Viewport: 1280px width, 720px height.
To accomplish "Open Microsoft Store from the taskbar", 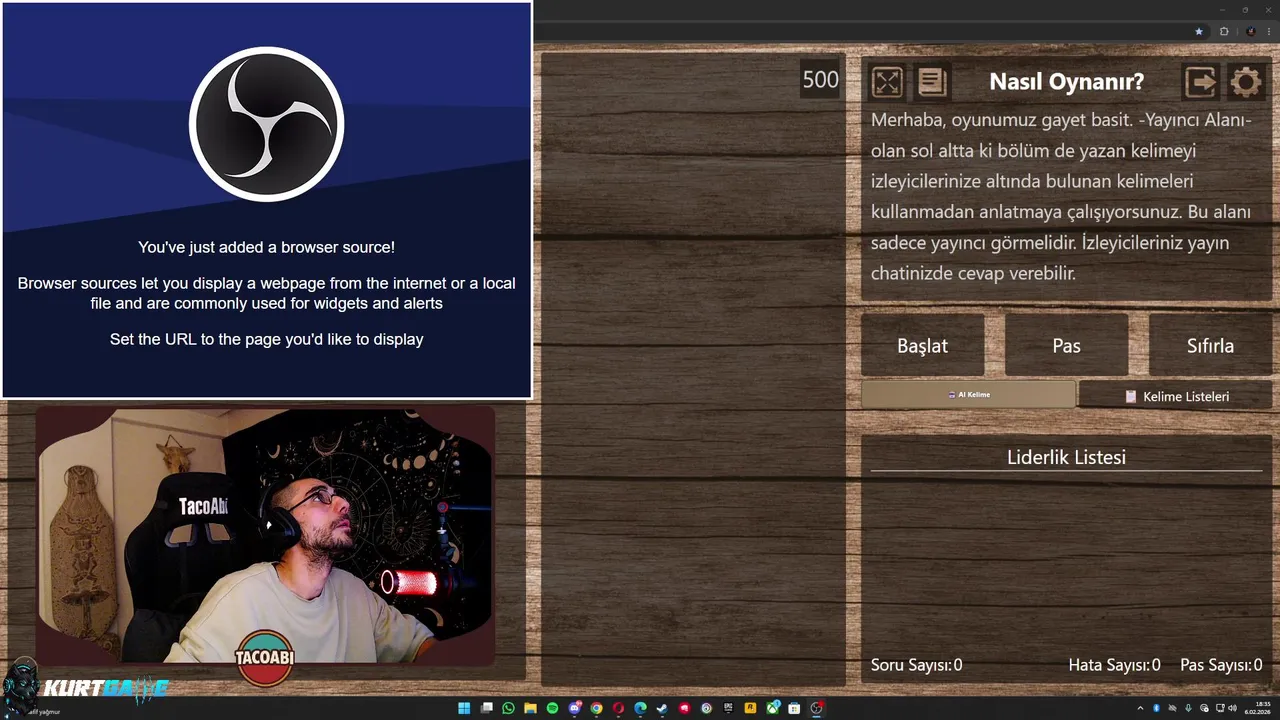I will tap(794, 708).
